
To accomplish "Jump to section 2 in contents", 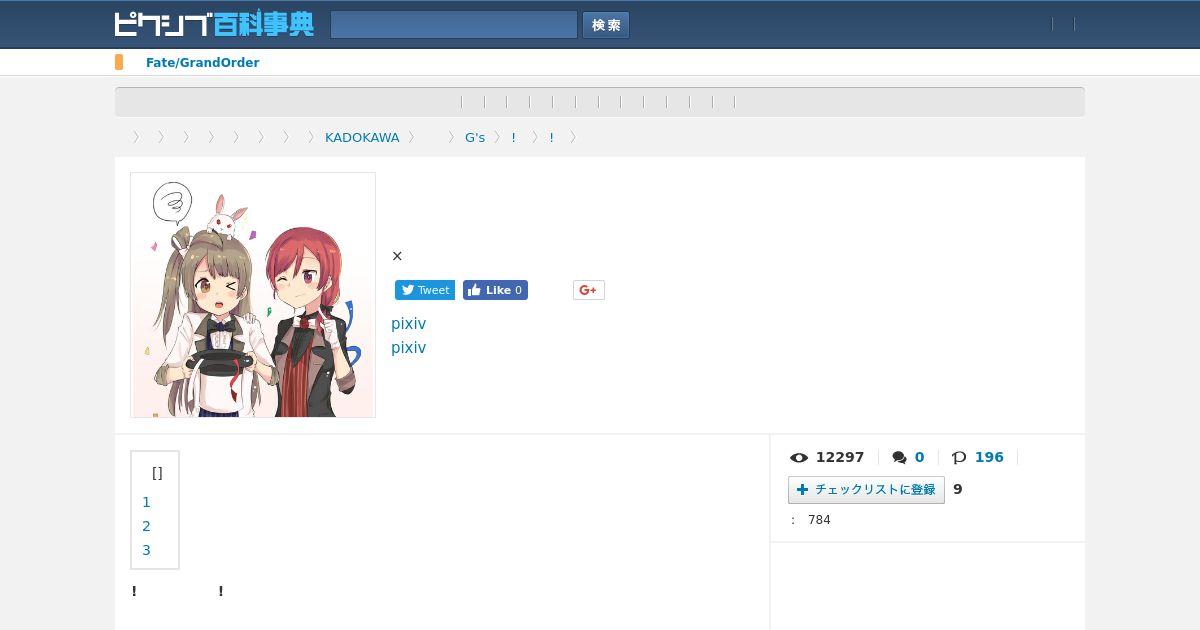I will pyautogui.click(x=146, y=526).
